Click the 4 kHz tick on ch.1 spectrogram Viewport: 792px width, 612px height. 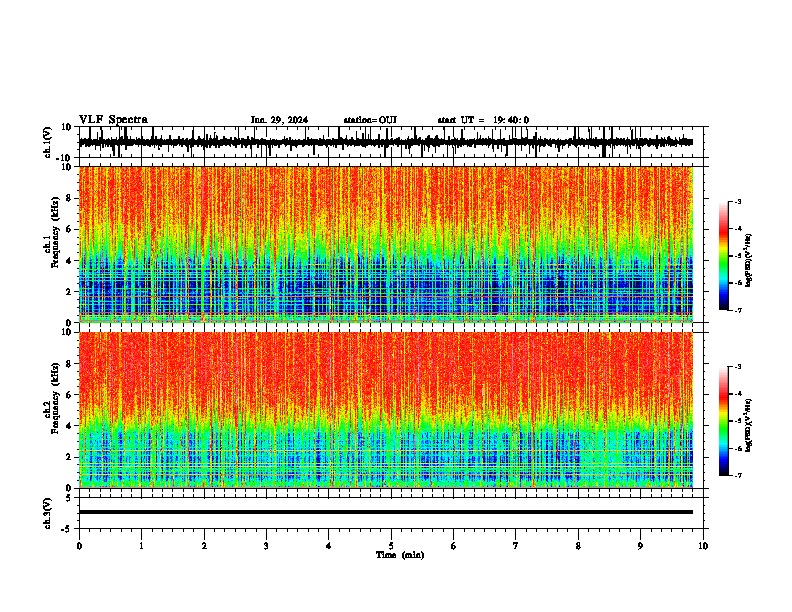69,261
